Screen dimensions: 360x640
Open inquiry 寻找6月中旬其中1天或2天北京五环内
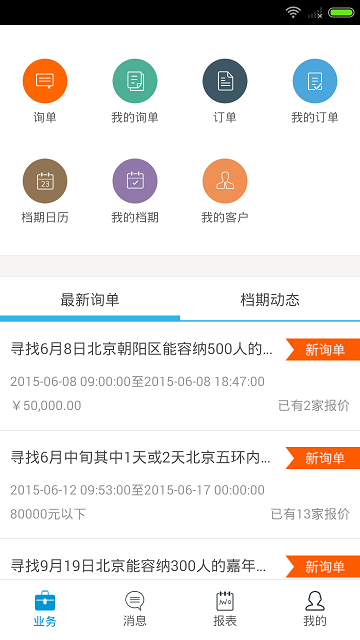pyautogui.click(x=180, y=484)
